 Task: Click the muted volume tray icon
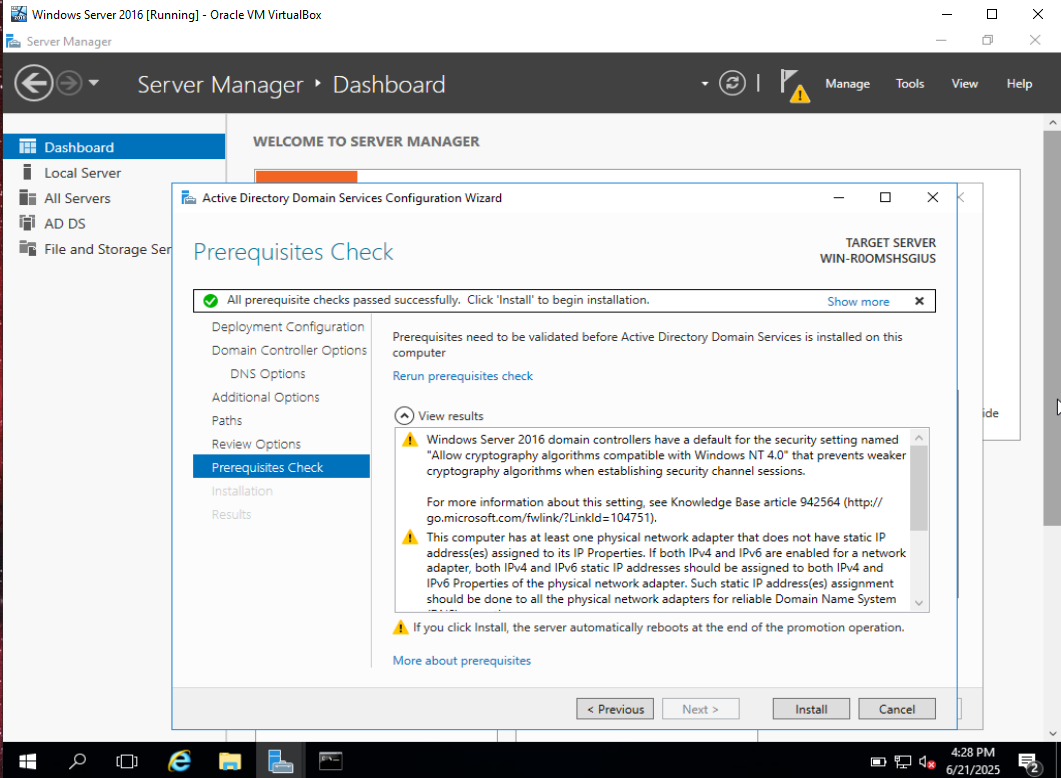tap(927, 762)
